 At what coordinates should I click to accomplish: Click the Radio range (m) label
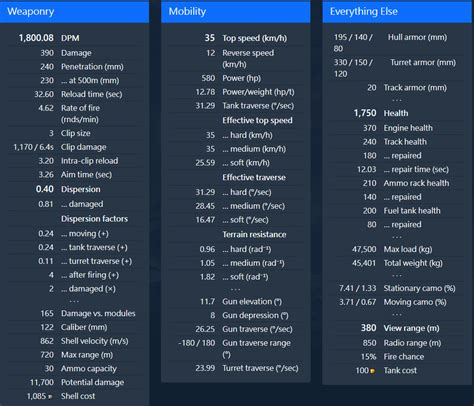pyautogui.click(x=412, y=343)
